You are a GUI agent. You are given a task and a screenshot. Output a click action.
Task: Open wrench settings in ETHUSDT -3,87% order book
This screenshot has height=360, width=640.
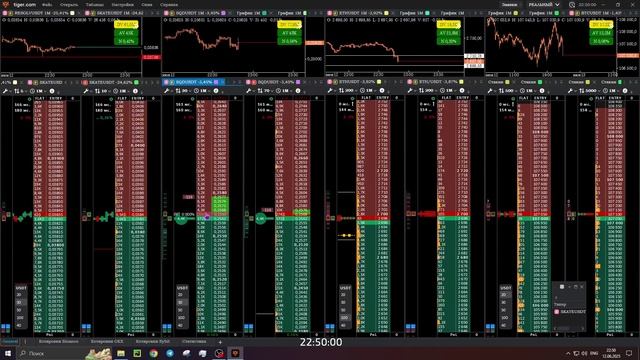pyautogui.click(x=410, y=91)
